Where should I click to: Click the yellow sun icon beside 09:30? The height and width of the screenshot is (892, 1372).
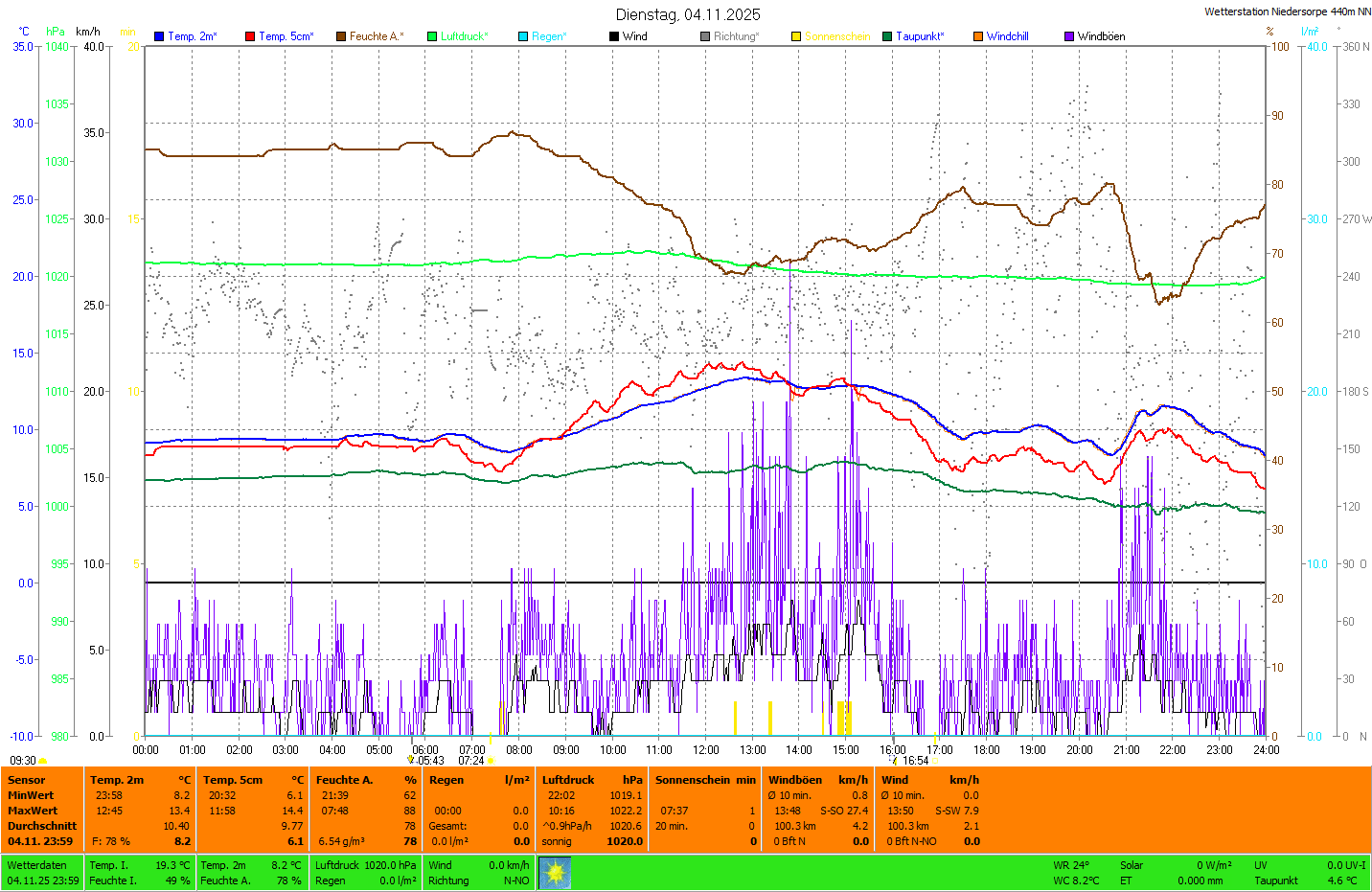pyautogui.click(x=42, y=761)
